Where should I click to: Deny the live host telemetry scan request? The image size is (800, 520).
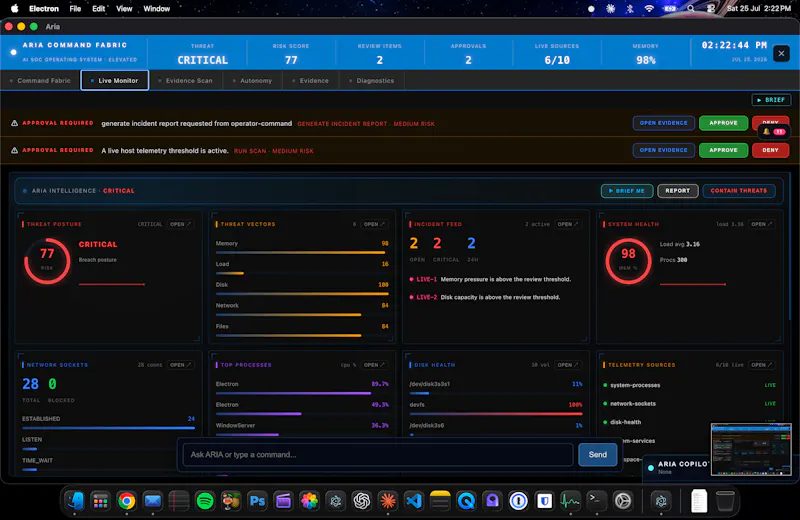[770, 150]
